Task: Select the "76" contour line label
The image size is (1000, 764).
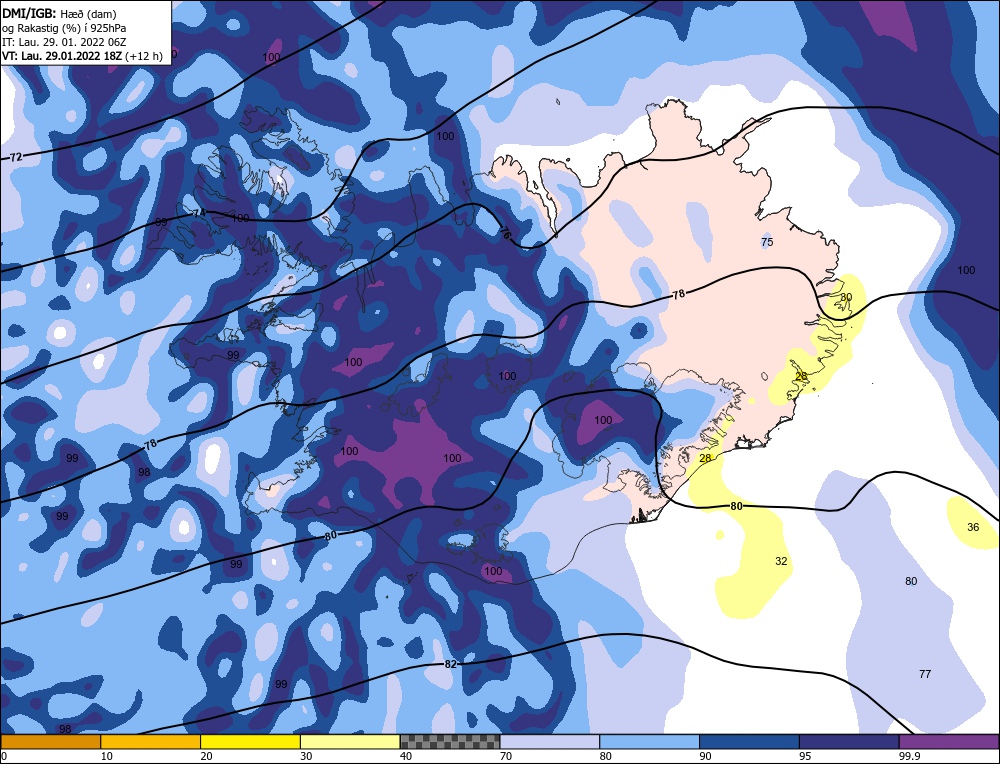Action: point(504,233)
